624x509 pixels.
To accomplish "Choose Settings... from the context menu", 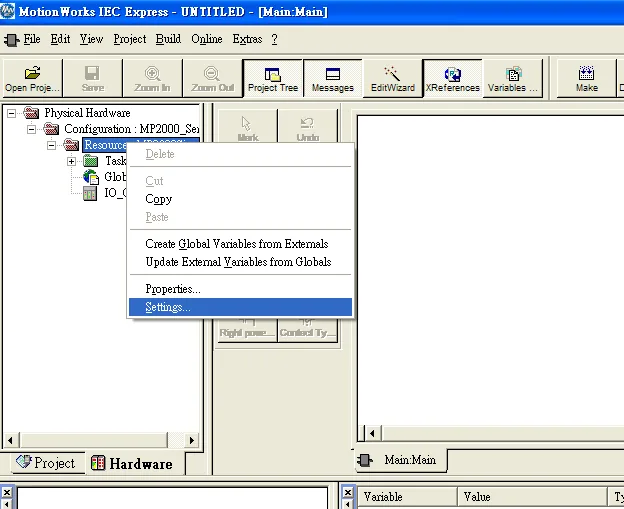I will [240, 307].
